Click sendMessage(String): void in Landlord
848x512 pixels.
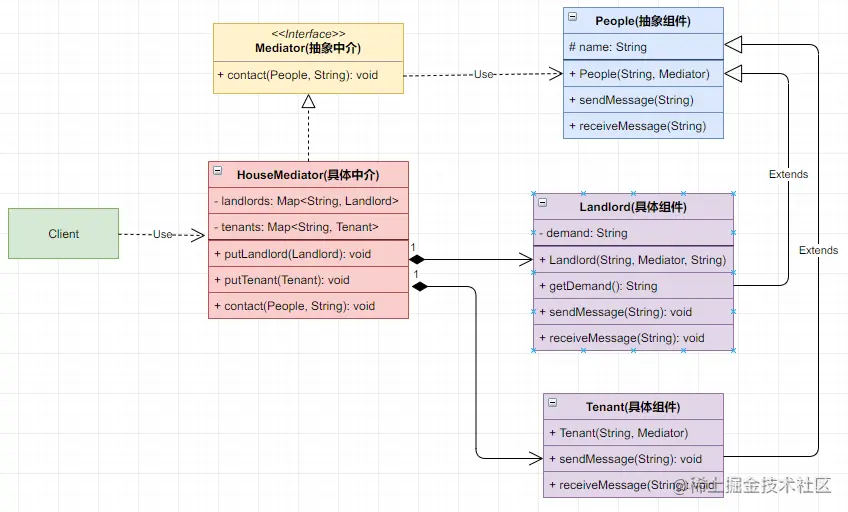(x=633, y=311)
